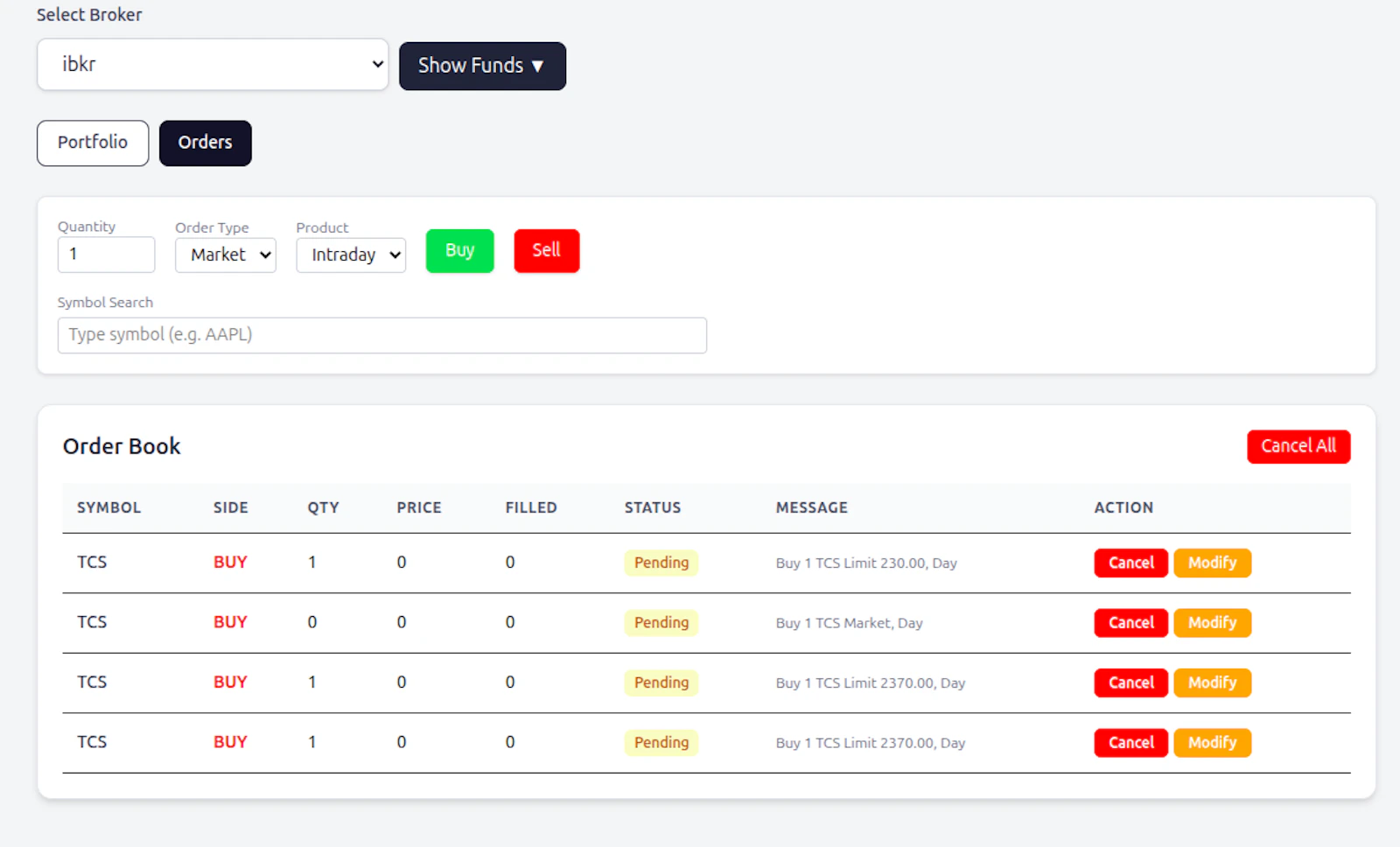Modify the TCS Limit 230.00 order
This screenshot has height=847, width=1400.
[1212, 563]
